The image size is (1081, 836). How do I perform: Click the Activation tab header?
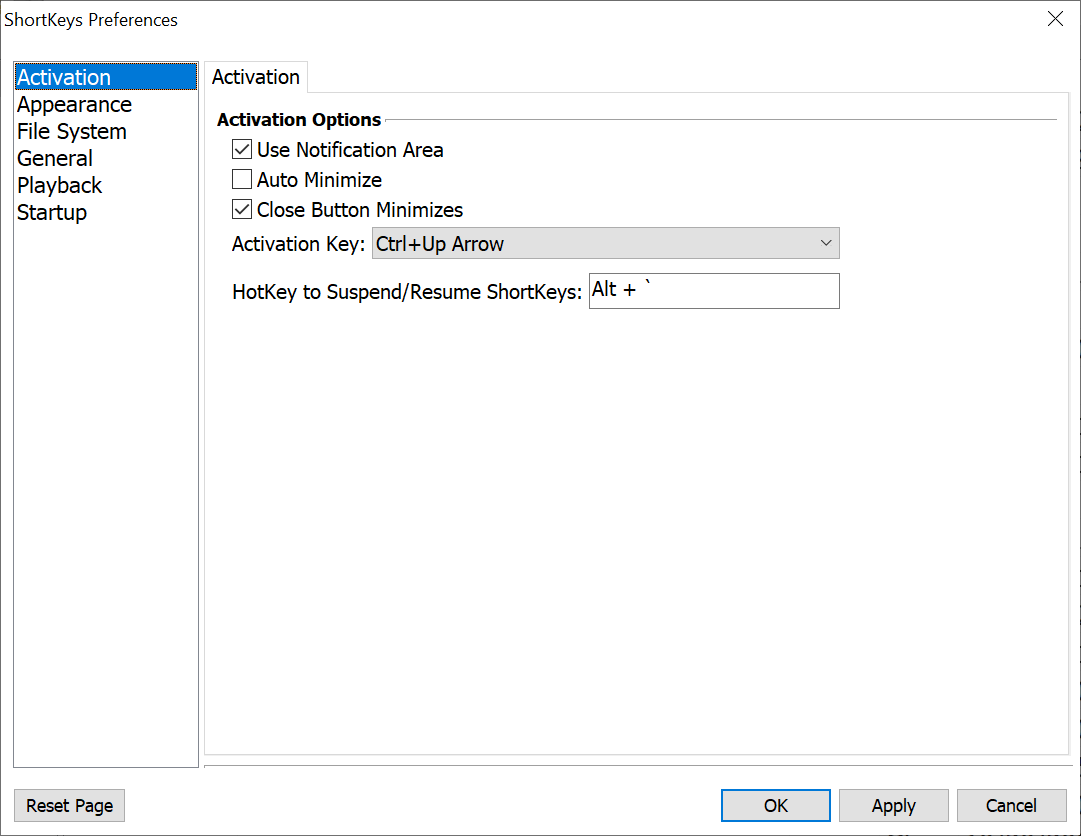[x=256, y=77]
